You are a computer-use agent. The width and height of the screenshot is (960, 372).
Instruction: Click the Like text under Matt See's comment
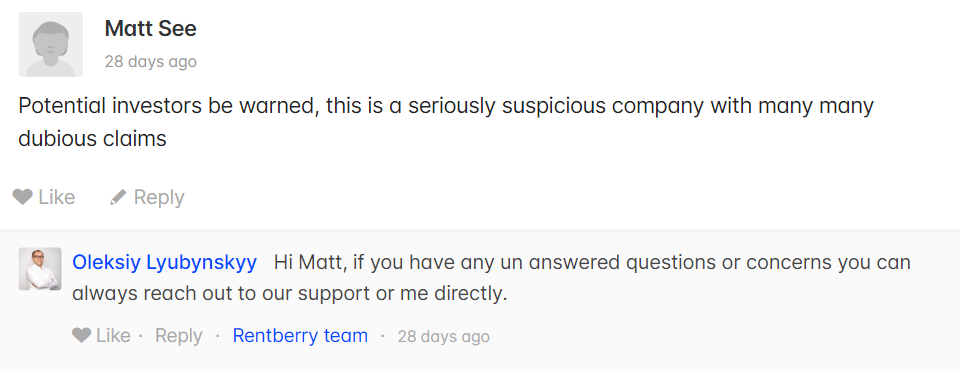pos(57,197)
